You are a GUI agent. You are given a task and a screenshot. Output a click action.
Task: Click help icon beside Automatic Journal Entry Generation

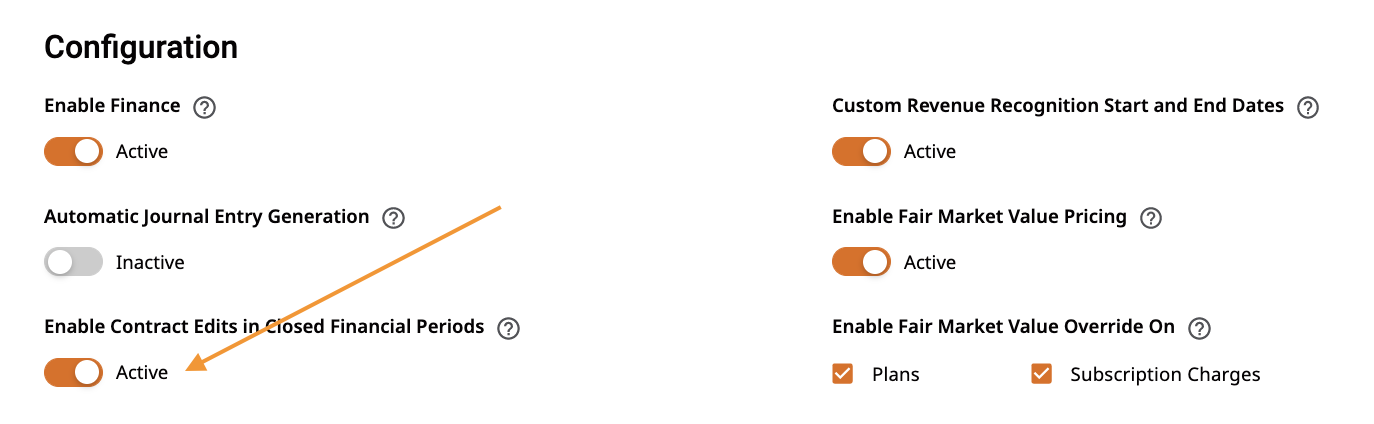[x=393, y=218]
